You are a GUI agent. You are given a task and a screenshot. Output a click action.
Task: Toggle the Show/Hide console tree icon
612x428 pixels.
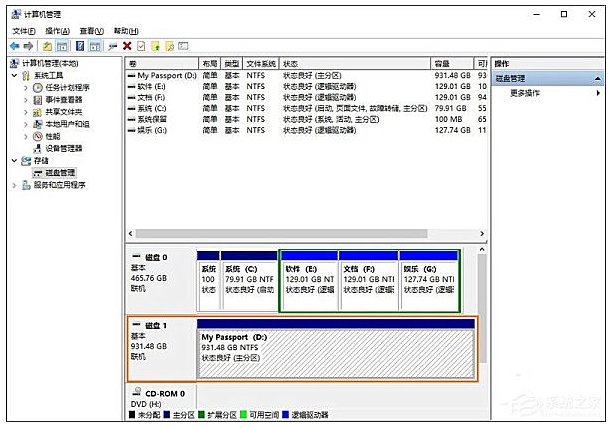pyautogui.click(x=62, y=46)
